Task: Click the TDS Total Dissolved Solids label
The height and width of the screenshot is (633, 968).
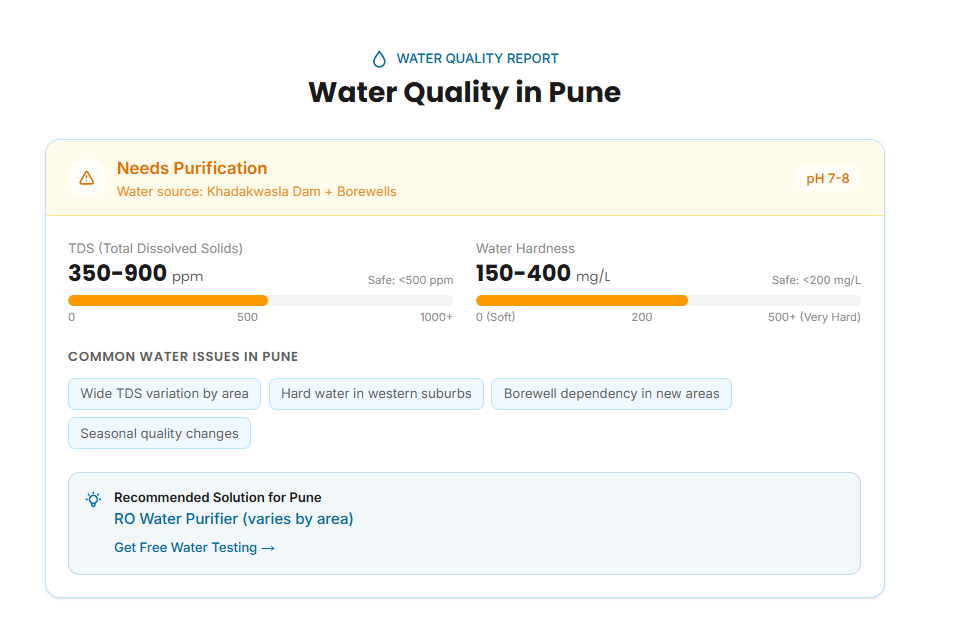Action: click(x=156, y=248)
